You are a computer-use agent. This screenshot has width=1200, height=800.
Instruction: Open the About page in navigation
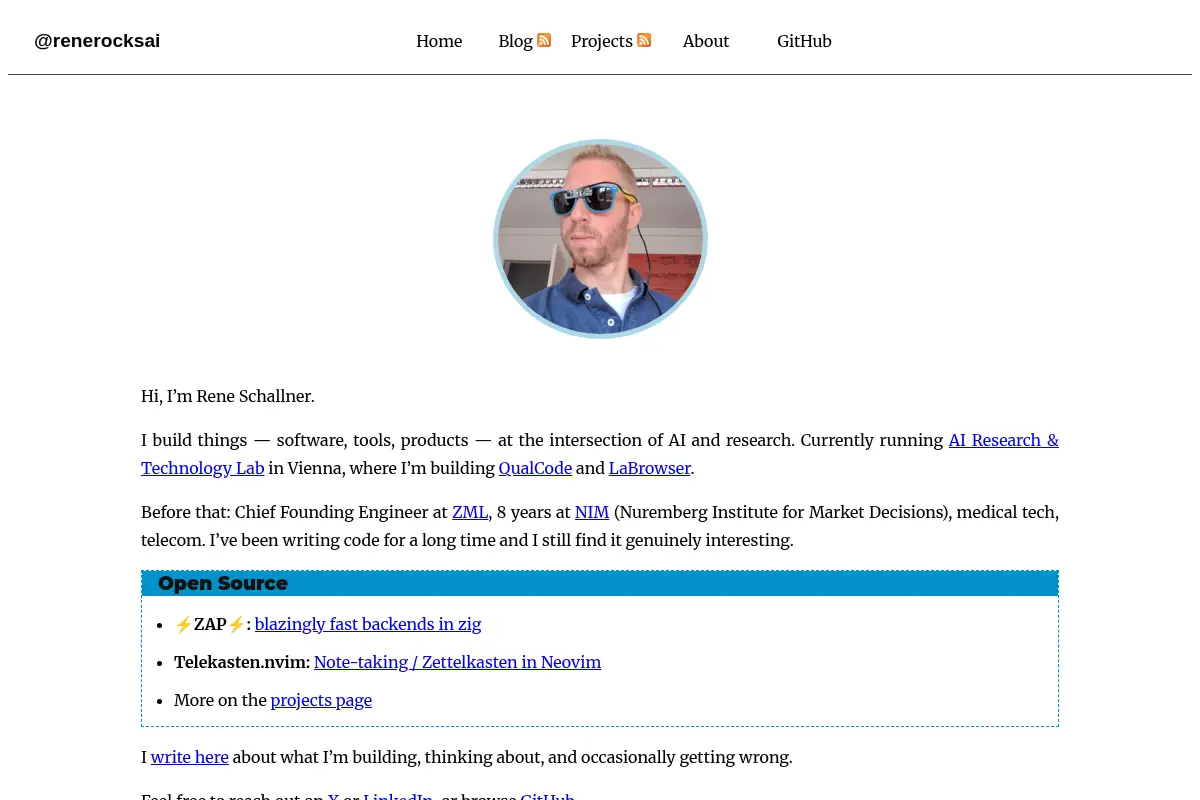click(x=706, y=41)
